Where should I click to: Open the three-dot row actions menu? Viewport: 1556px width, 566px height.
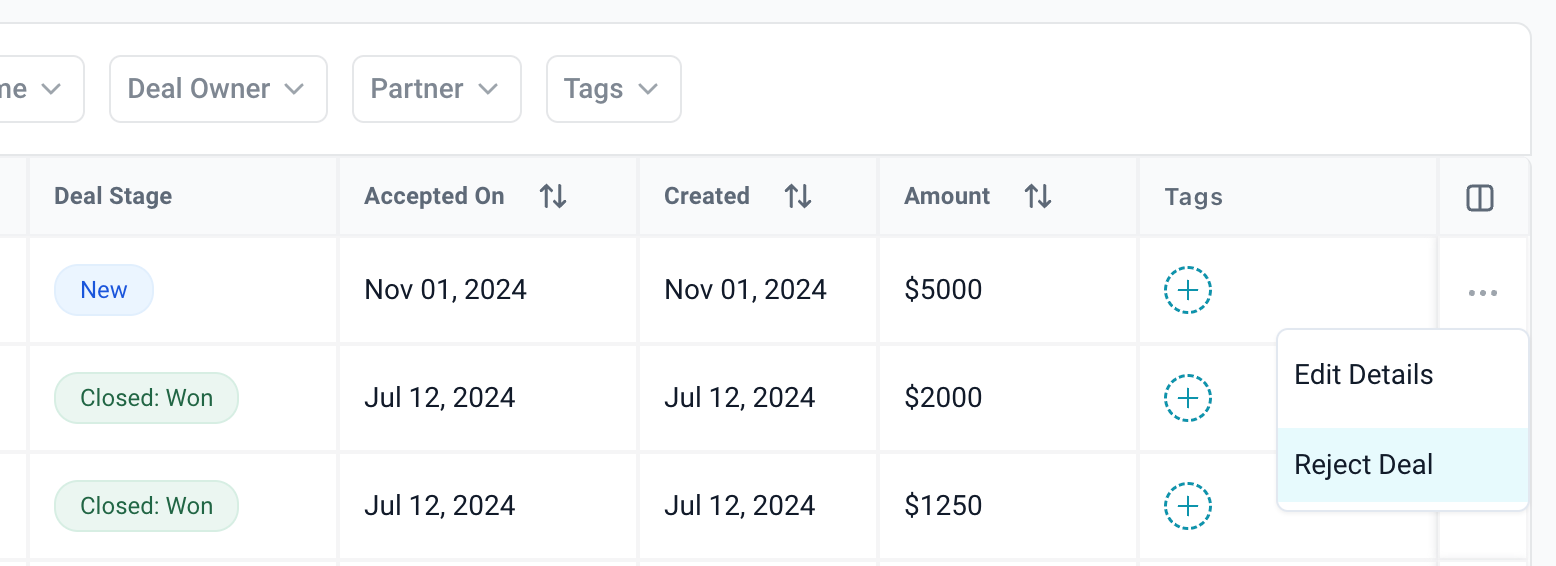1482,293
